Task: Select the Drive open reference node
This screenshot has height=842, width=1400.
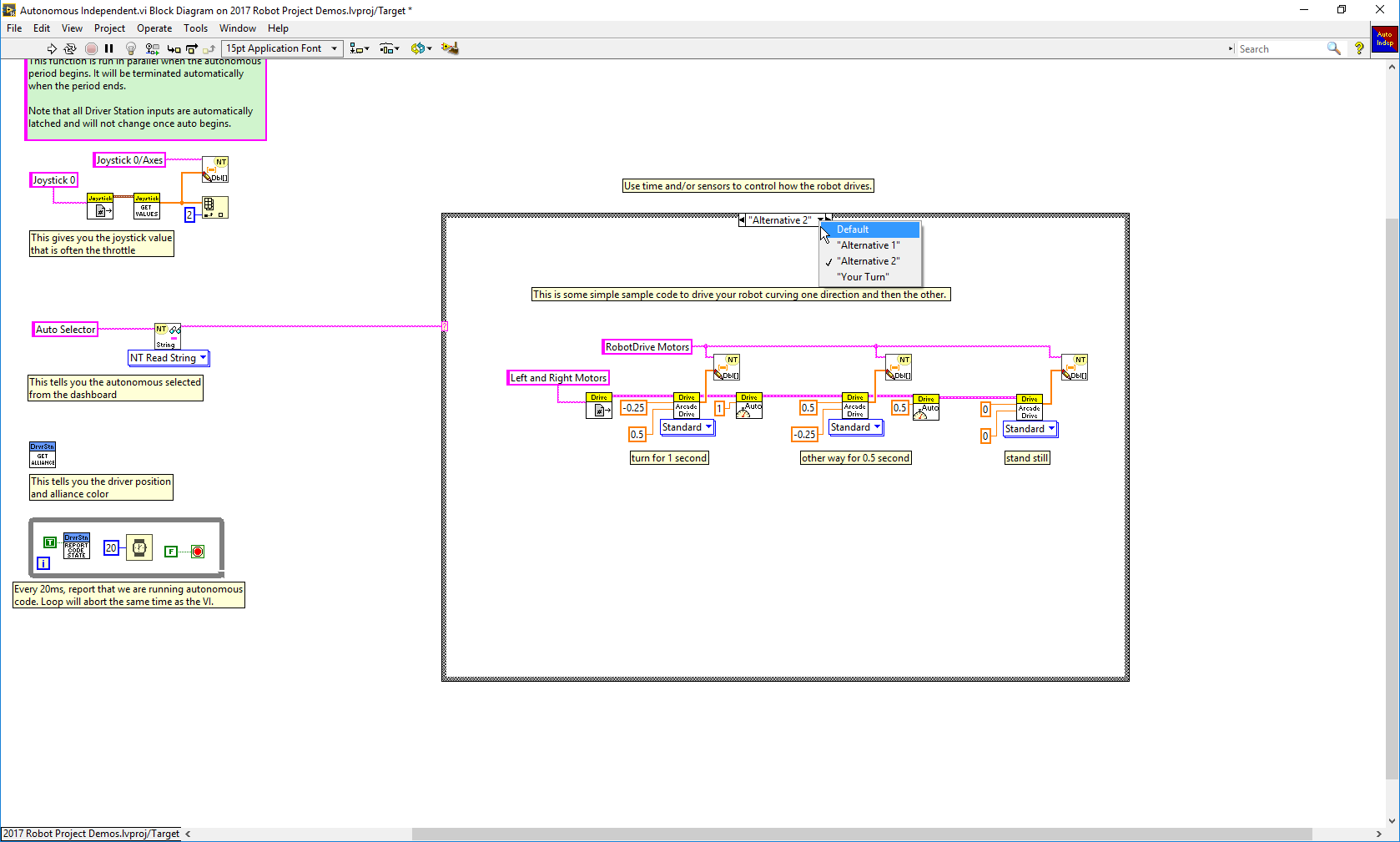Action: click(599, 406)
